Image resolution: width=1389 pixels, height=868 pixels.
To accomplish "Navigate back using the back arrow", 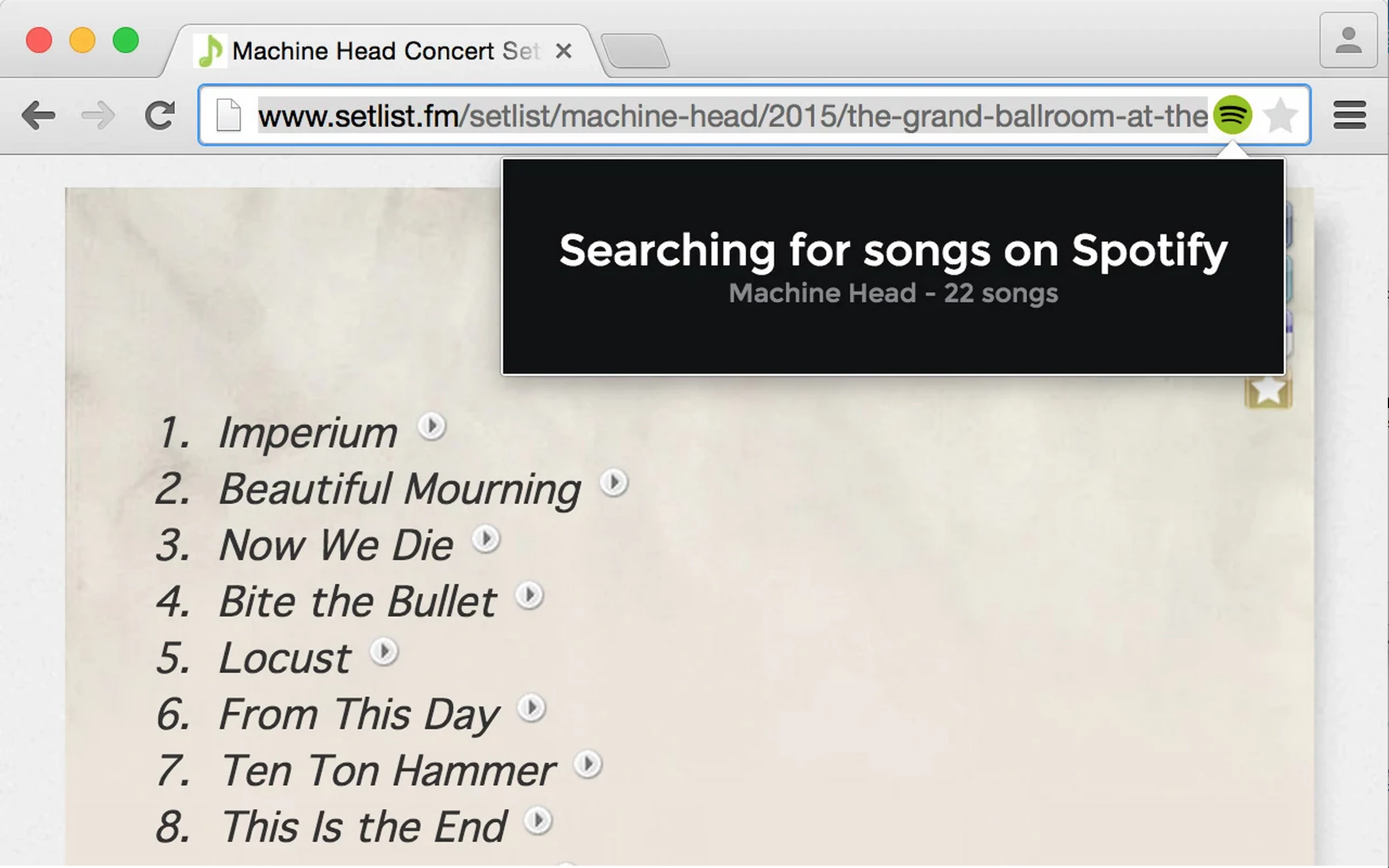I will 38,116.
